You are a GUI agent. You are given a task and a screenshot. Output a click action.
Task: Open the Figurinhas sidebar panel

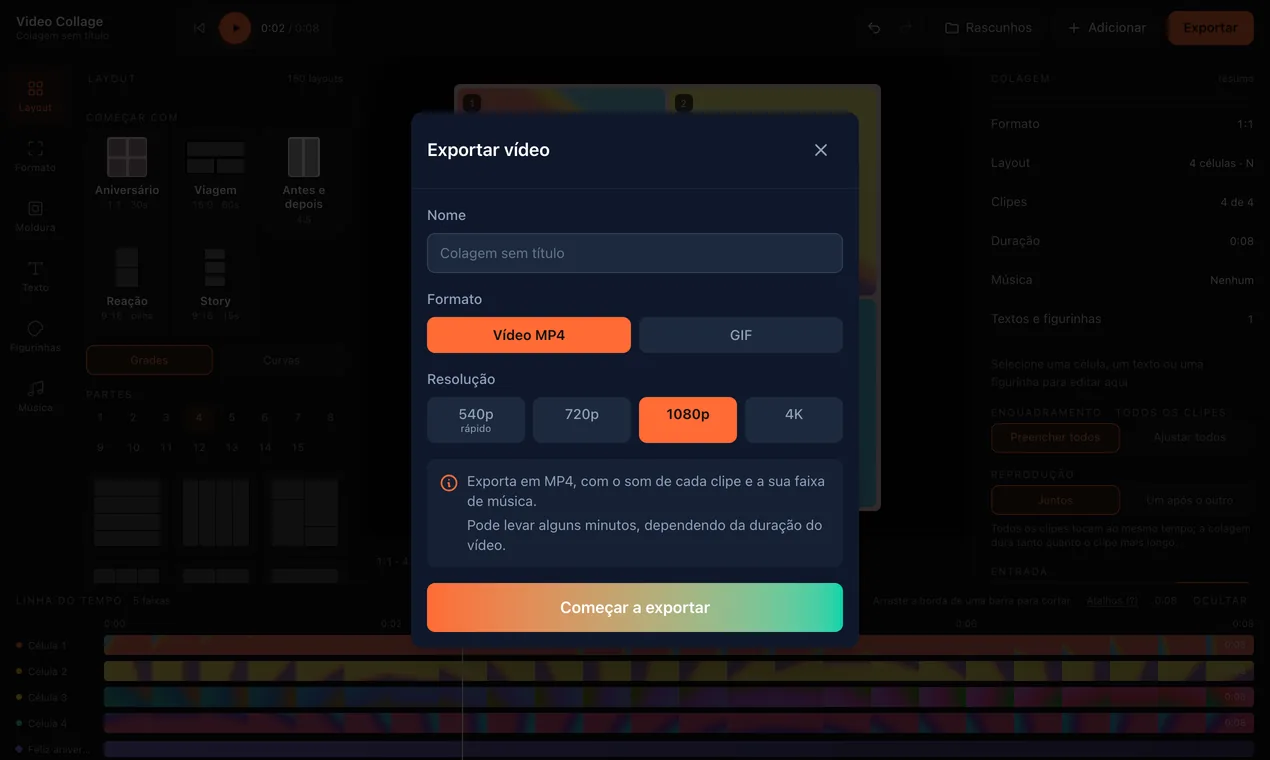(36, 336)
